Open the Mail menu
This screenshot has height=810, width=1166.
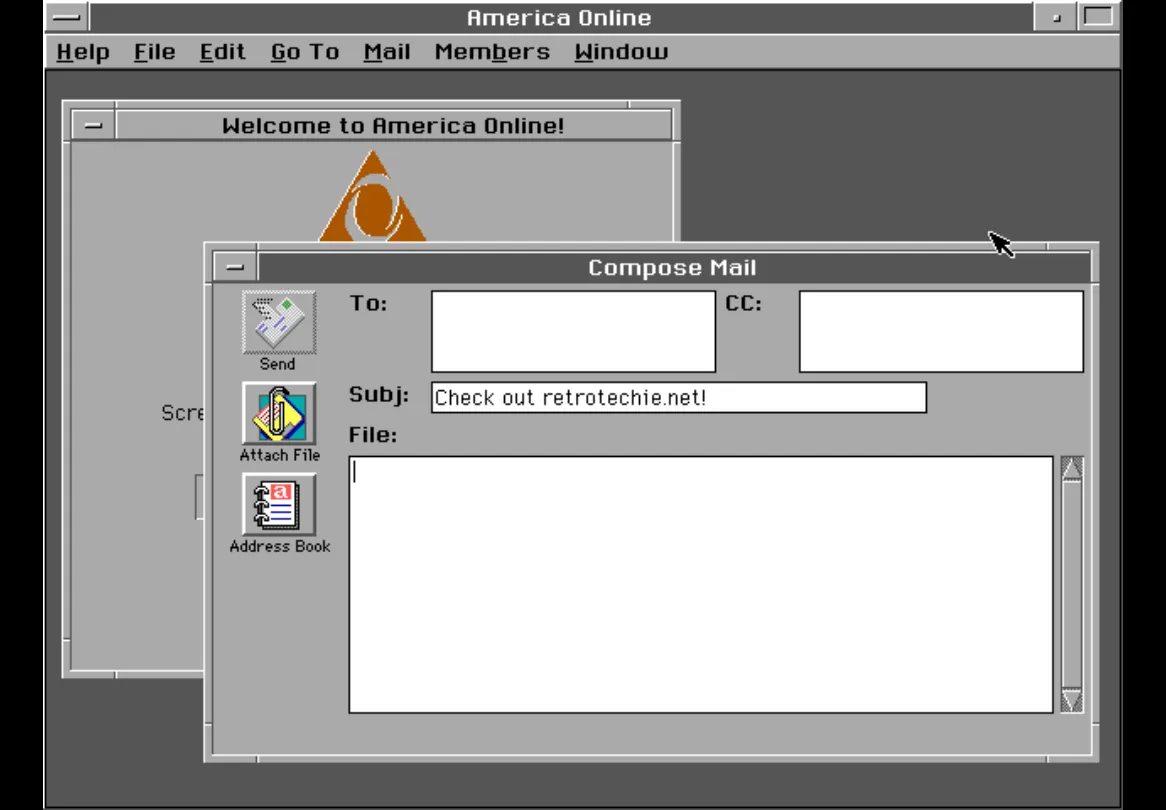pos(387,52)
